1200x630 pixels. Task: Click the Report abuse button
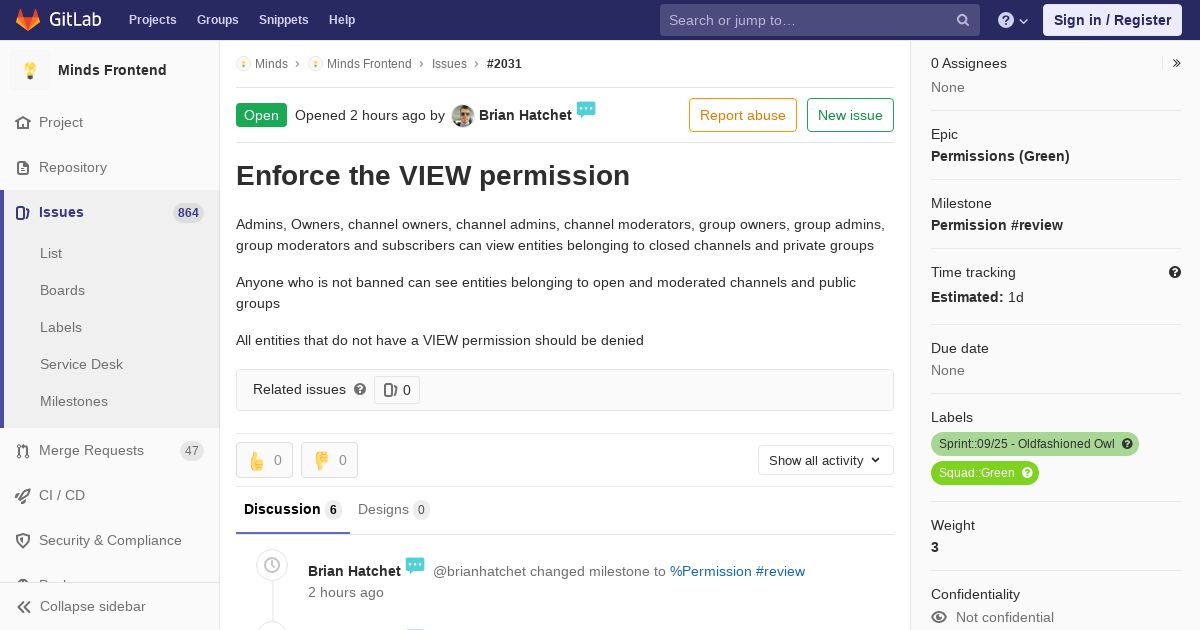(743, 115)
